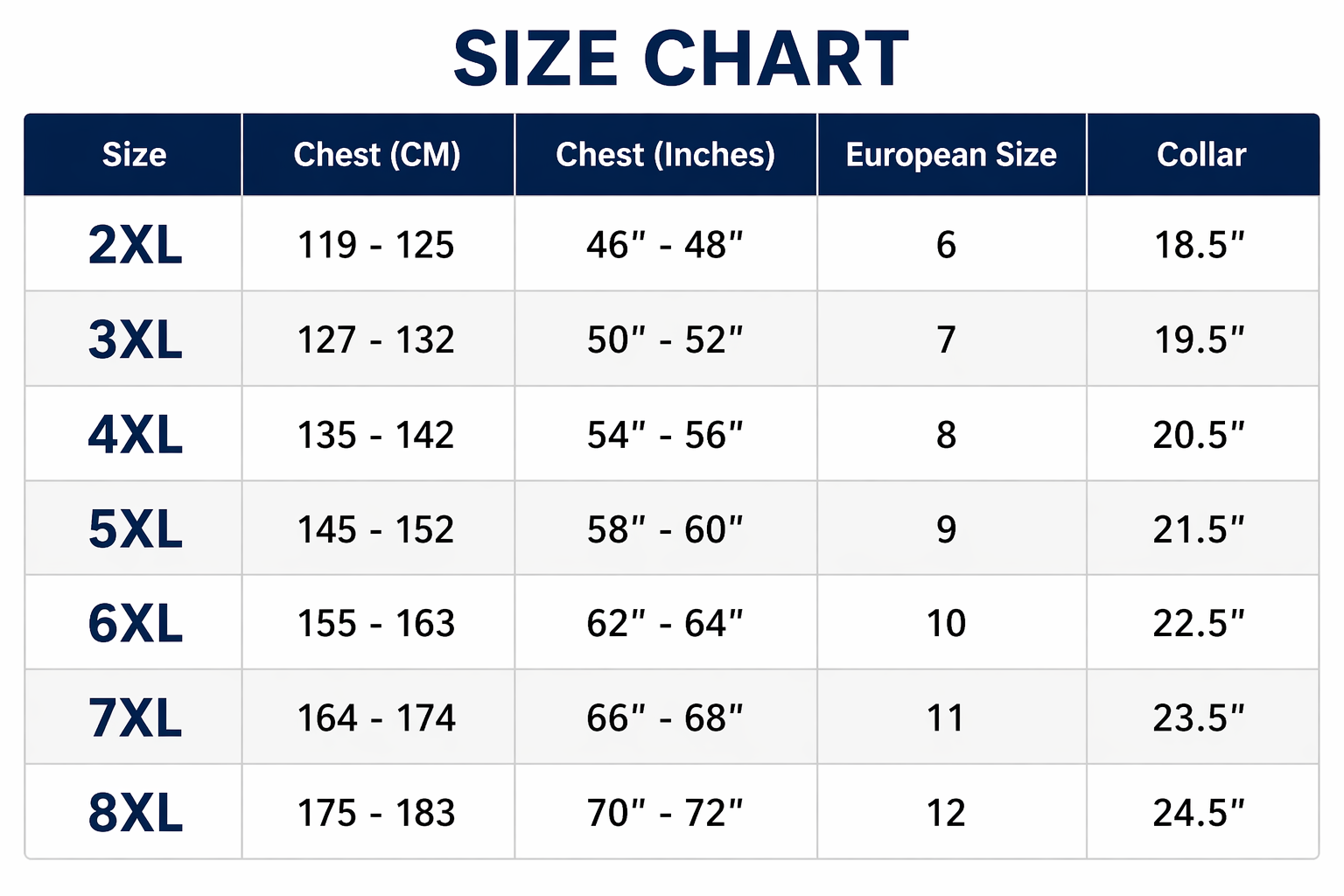Select the Chest (CM) column header
Image resolution: width=1344 pixels, height=896 pixels.
377,155
